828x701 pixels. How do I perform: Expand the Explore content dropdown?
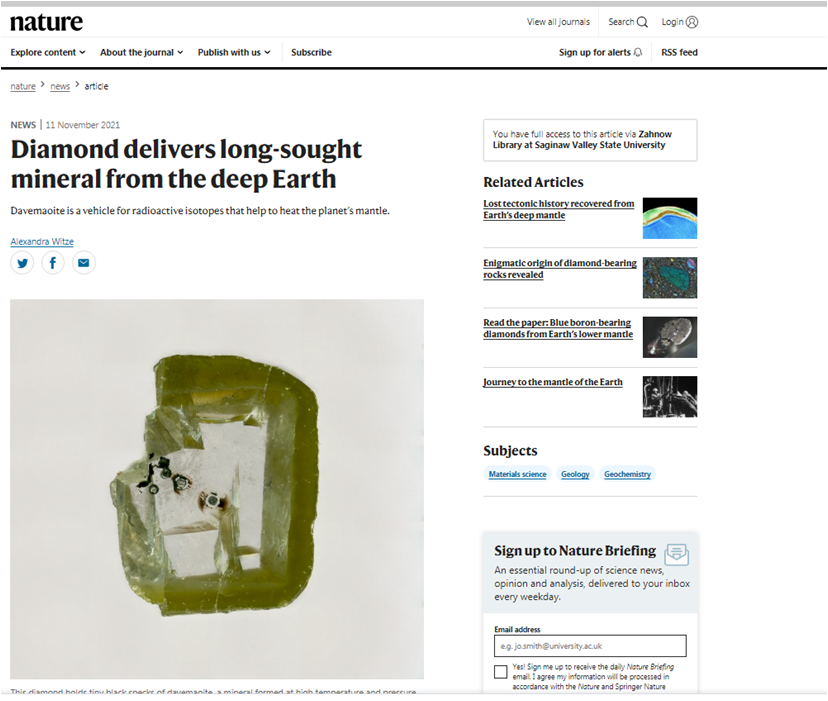(x=48, y=52)
